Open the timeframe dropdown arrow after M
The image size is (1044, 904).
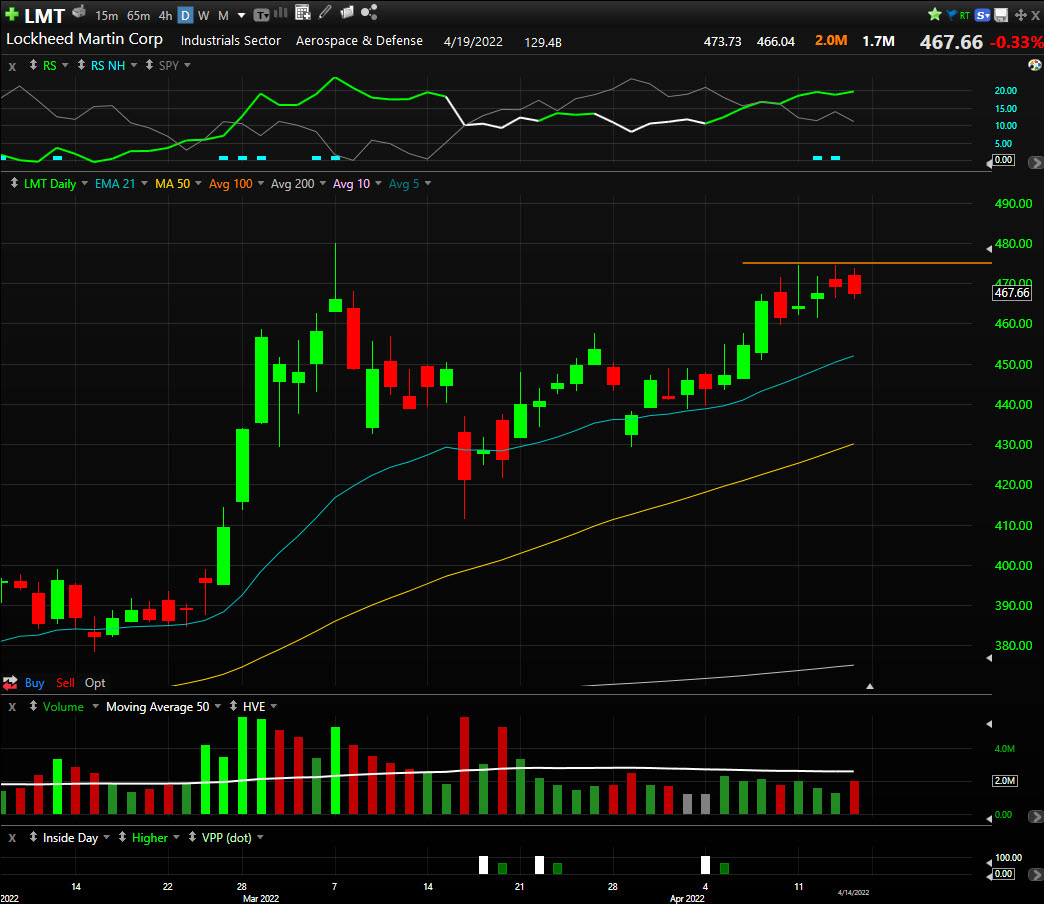coord(242,15)
